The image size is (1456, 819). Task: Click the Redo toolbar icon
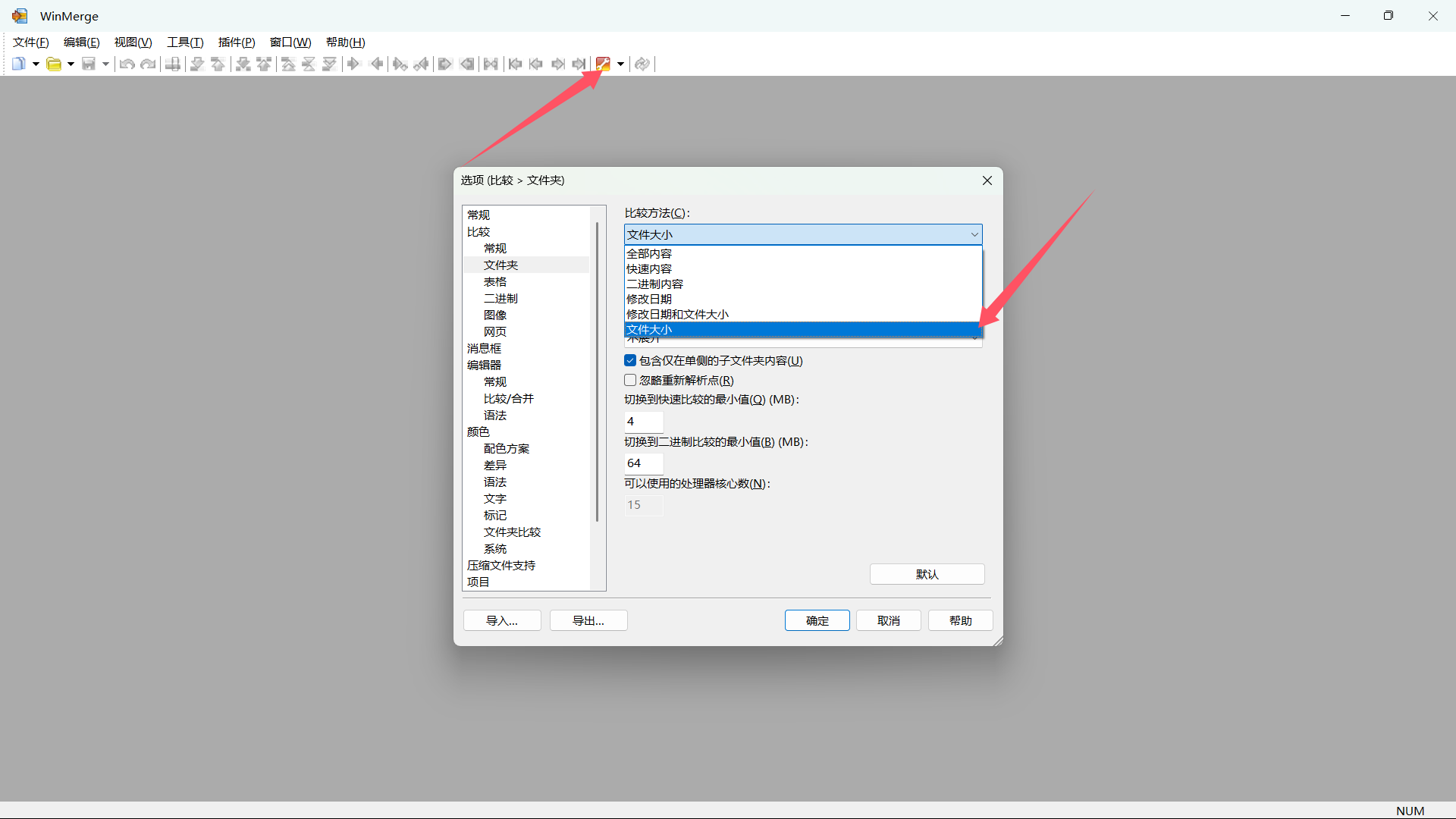(x=149, y=64)
